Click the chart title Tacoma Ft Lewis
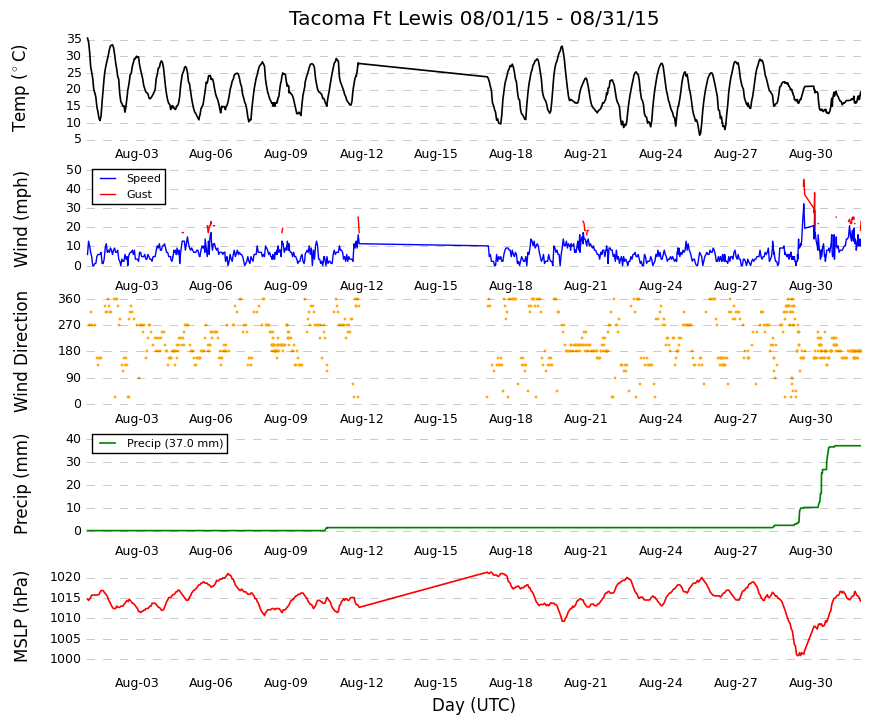 pos(371,18)
